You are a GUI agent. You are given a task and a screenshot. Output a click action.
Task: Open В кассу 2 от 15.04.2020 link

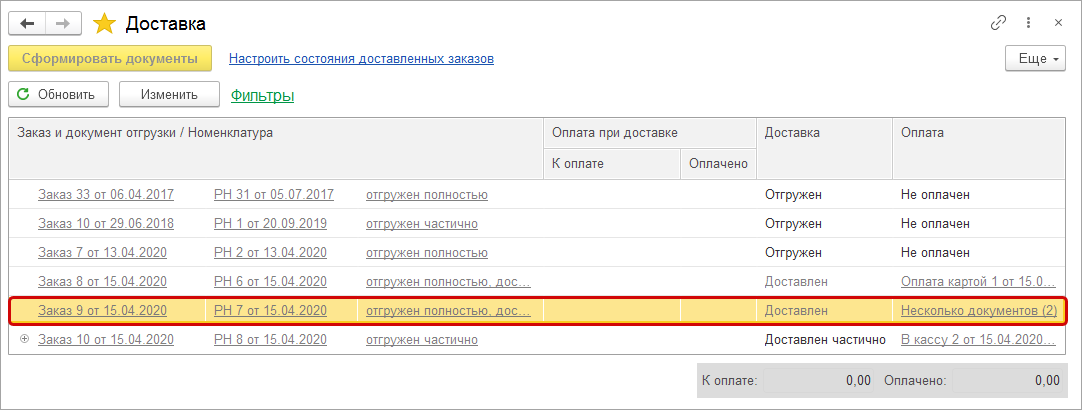point(978,340)
